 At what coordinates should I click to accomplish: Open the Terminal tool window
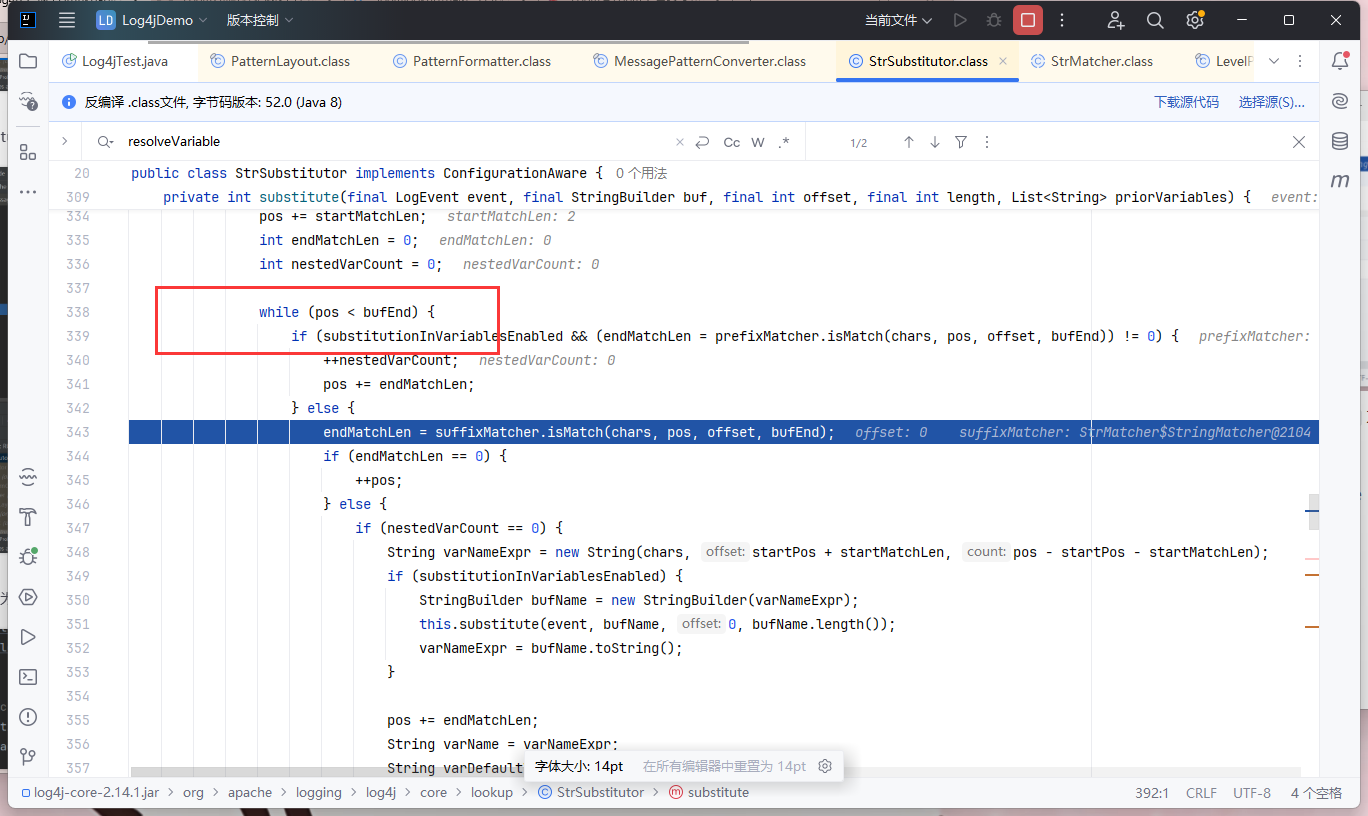pos(28,677)
